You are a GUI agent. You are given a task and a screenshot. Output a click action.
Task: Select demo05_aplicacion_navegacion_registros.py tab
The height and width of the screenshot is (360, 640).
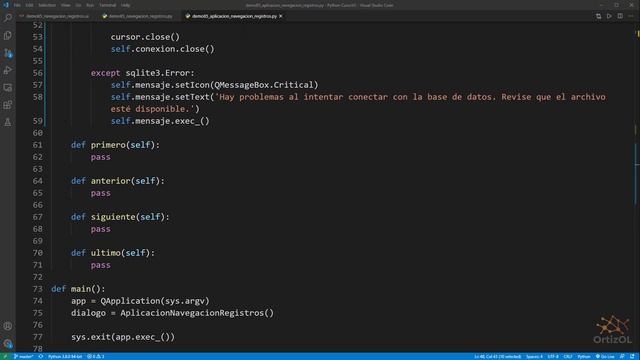[x=234, y=16]
